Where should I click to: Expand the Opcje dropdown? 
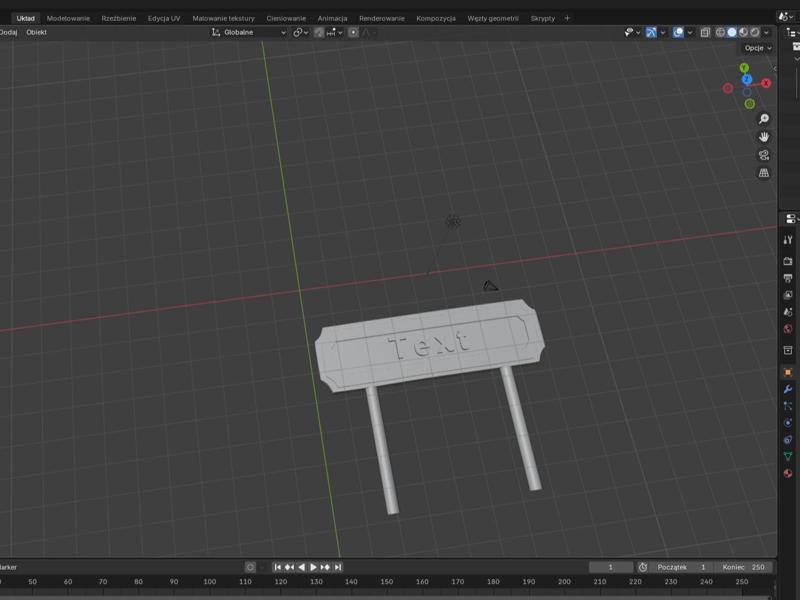pos(757,48)
